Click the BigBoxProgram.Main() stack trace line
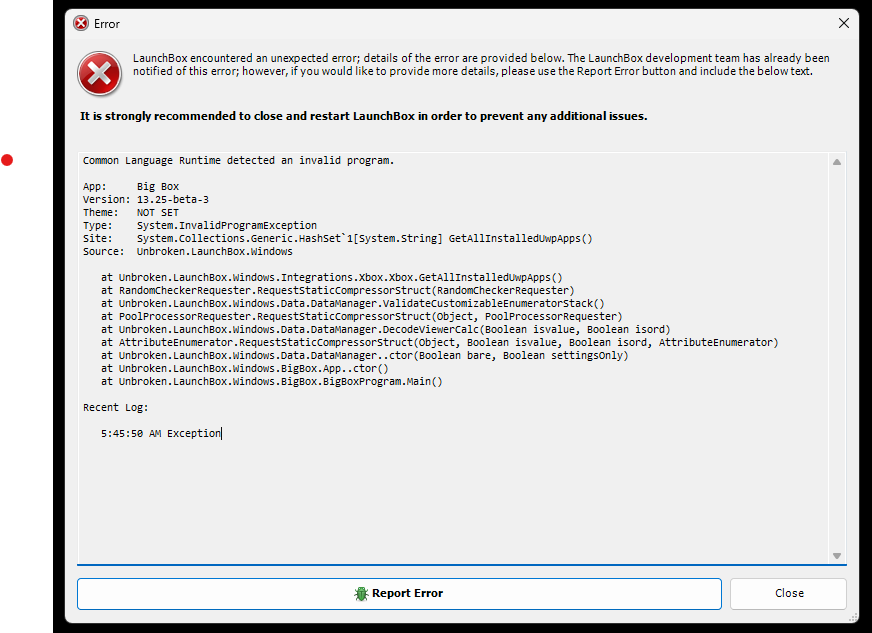 pos(270,381)
